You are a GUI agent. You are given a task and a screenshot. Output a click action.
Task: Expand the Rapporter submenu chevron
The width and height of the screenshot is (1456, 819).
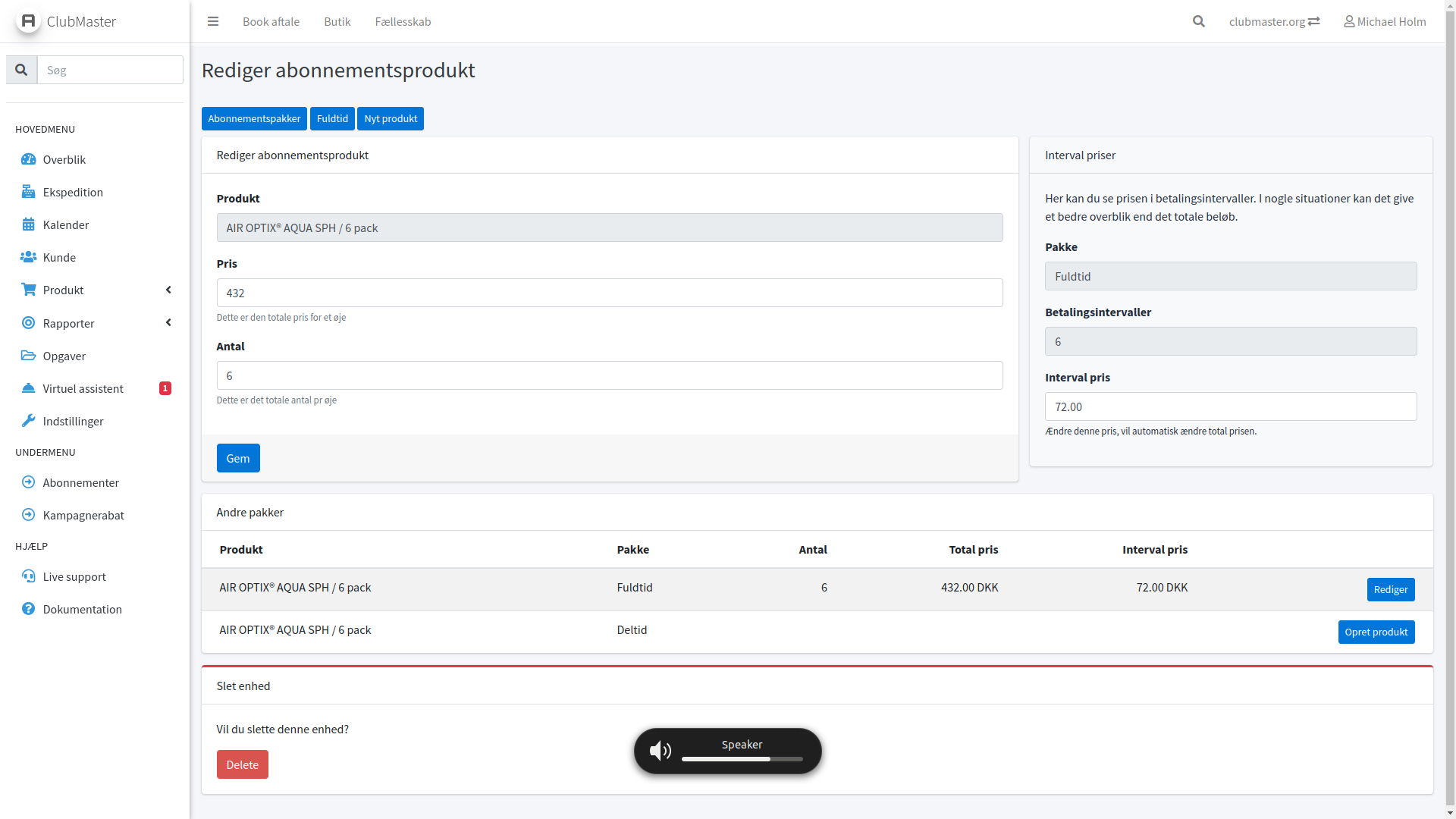coord(168,323)
